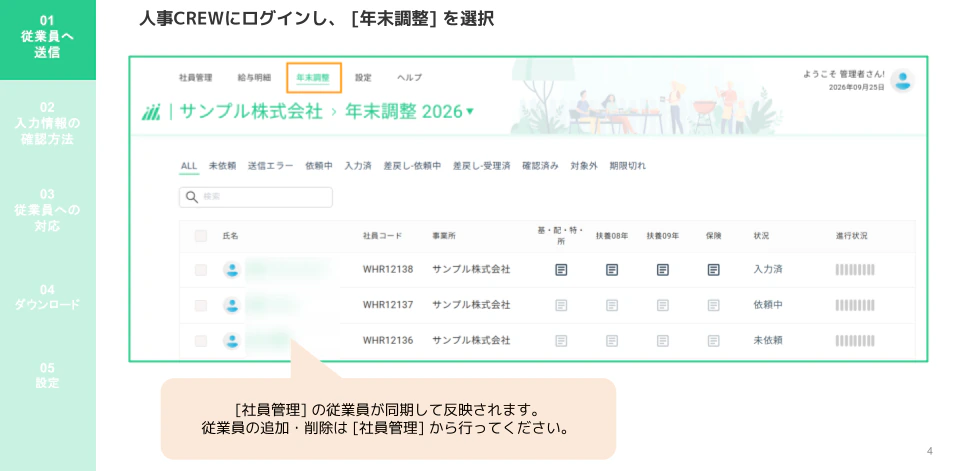This screenshot has height=471, width=960.
Task: Open the 基・配・特・所 document icon for WHR12138
Action: [561, 269]
